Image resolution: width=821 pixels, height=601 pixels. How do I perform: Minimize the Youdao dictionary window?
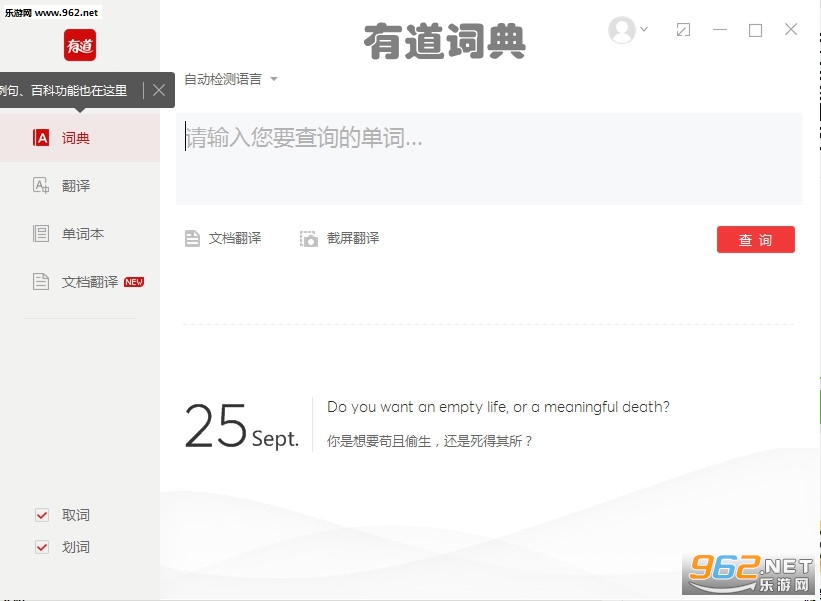720,30
